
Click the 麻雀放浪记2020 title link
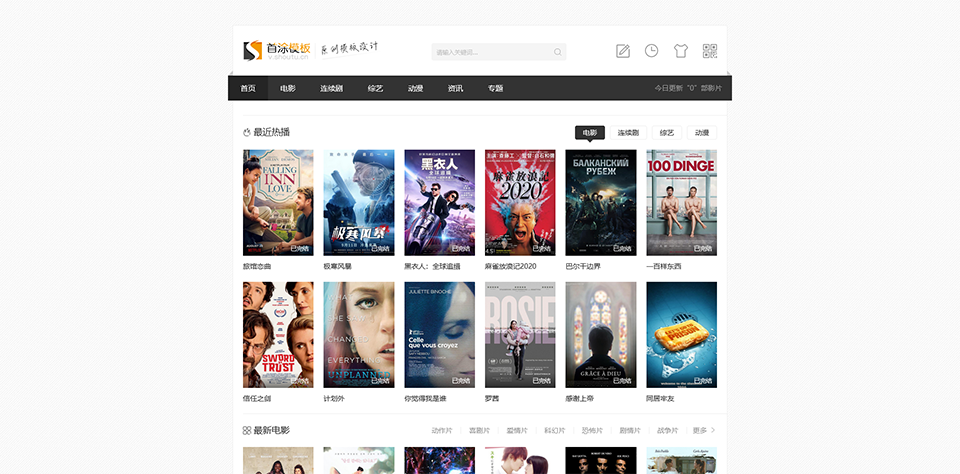coord(511,266)
